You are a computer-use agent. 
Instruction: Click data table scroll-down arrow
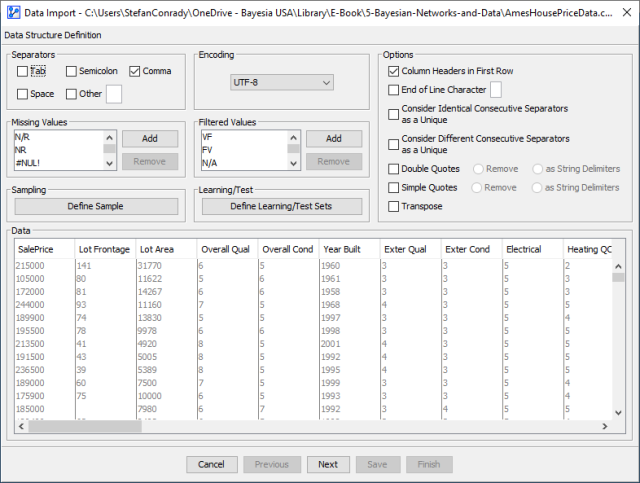click(x=618, y=413)
